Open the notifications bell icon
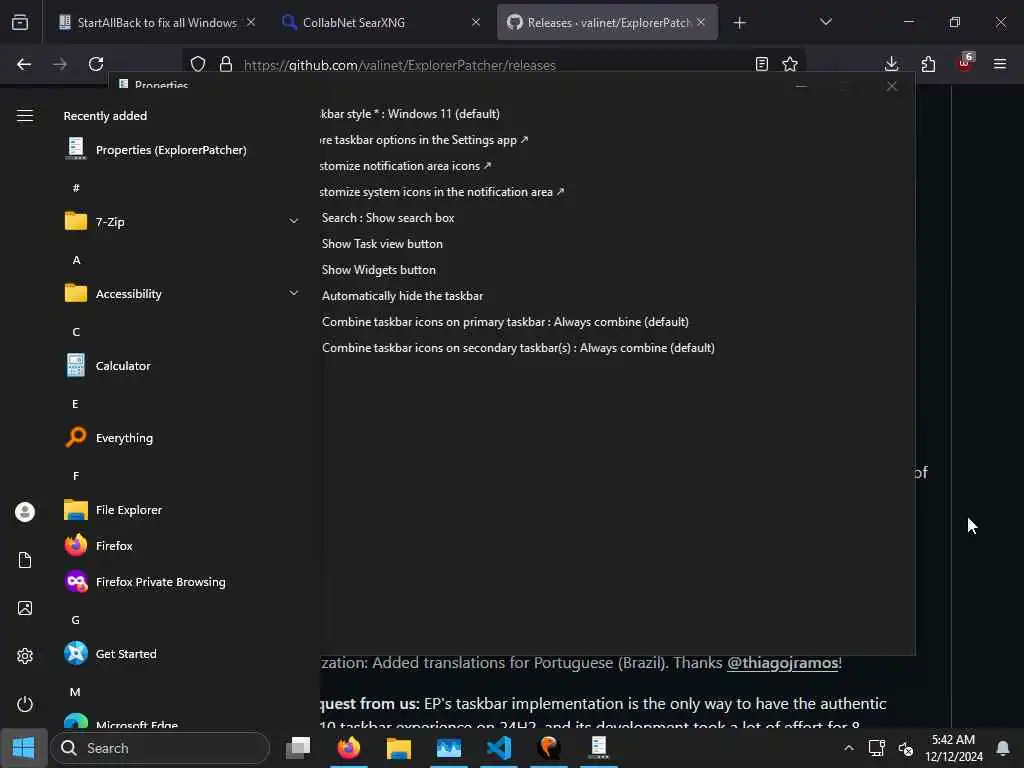Viewport: 1024px width, 768px height. (1002, 748)
